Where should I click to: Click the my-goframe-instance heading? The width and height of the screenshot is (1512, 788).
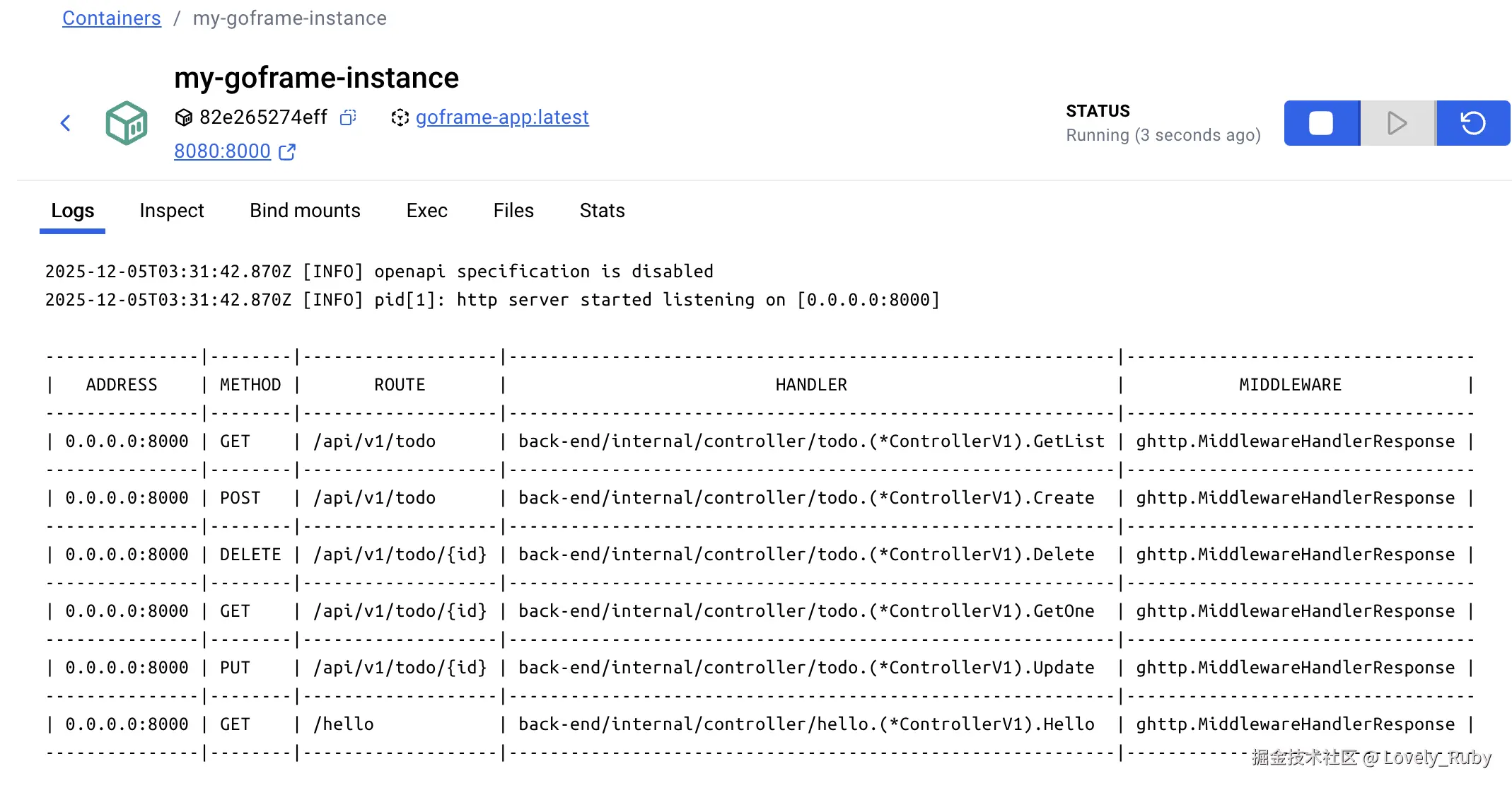pos(316,78)
